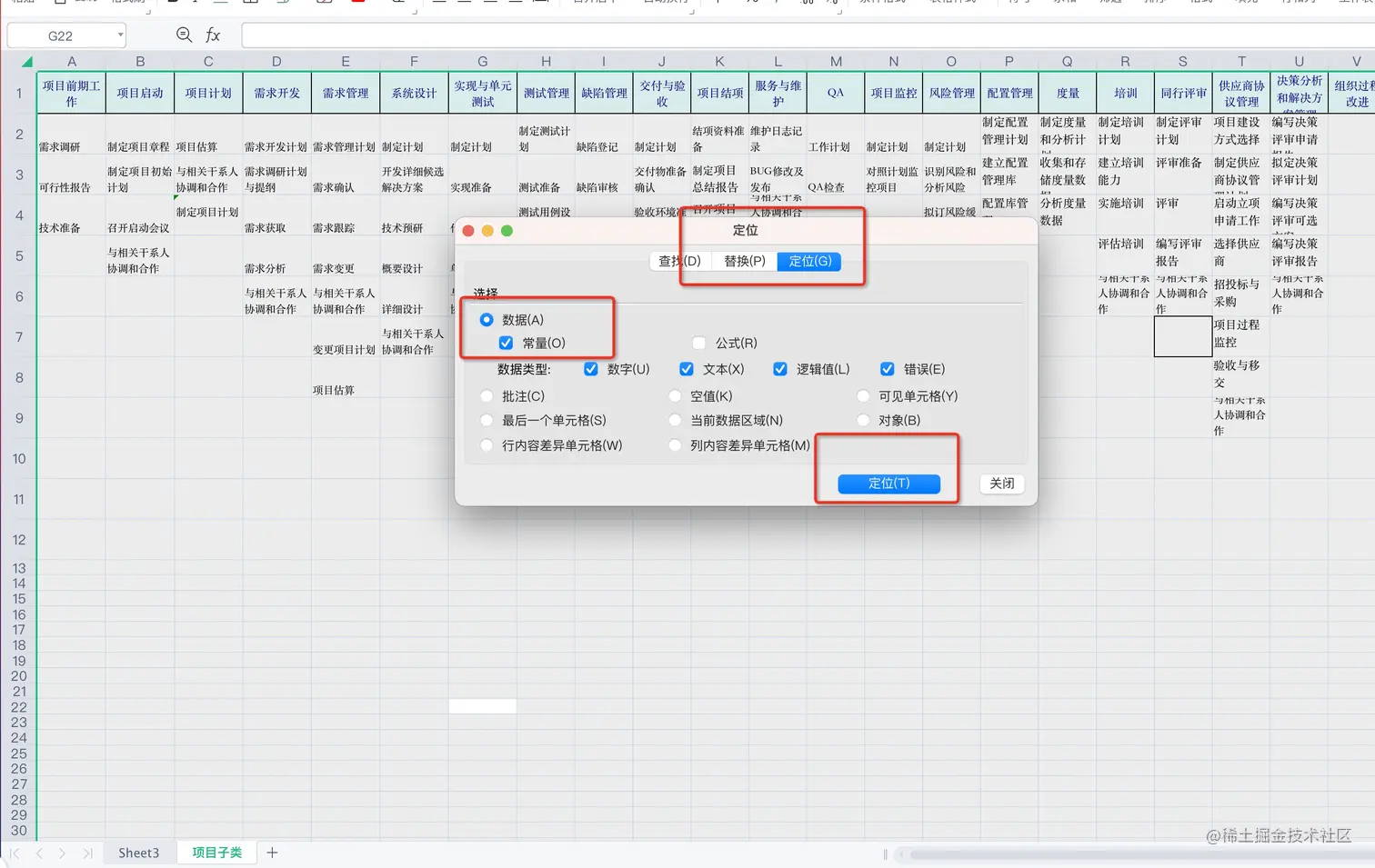Screen dimensions: 1375x868
Task: Click header cell 同行评审
Action: point(1183,94)
